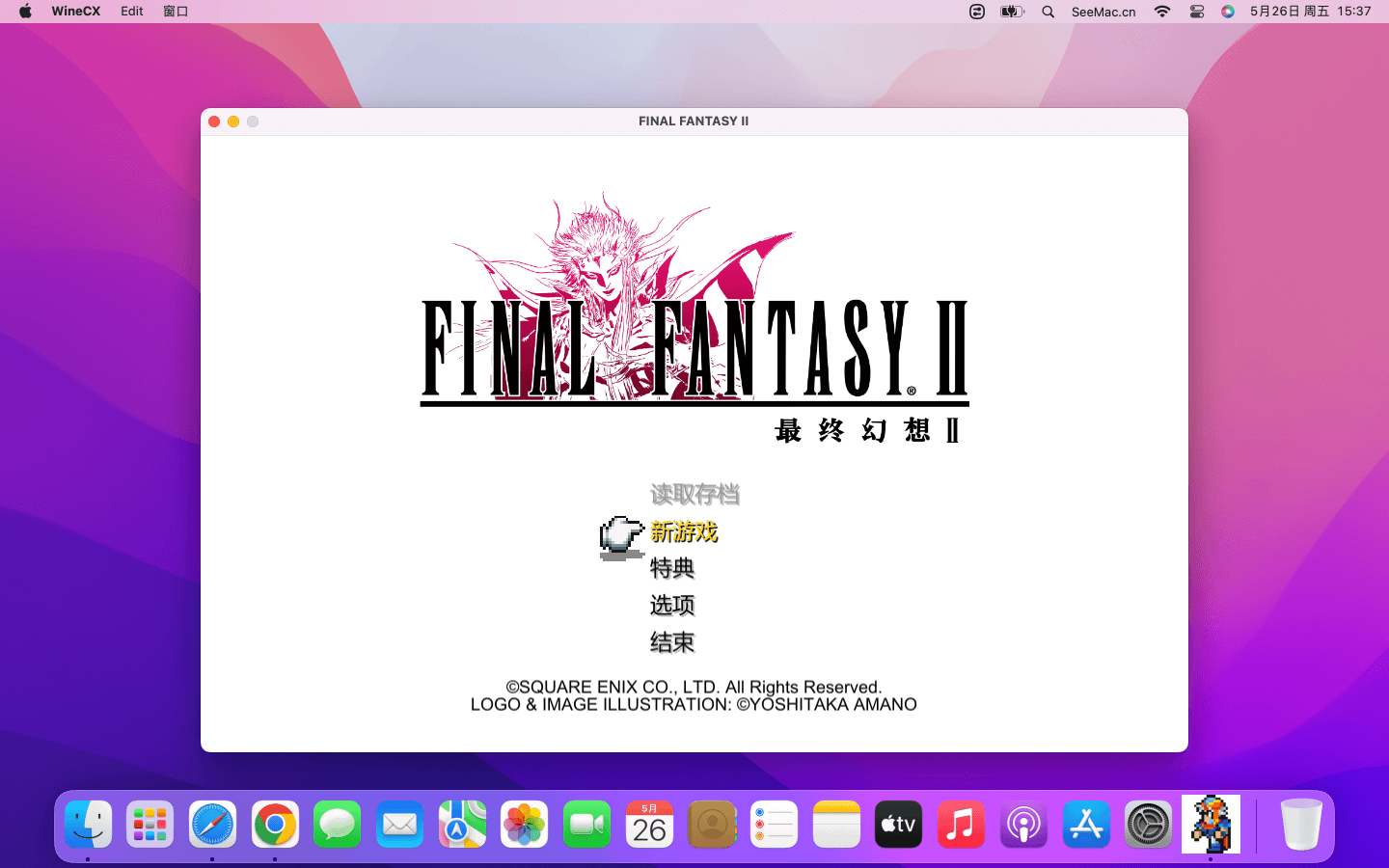Open the 特典 extras menu entry

point(672,568)
